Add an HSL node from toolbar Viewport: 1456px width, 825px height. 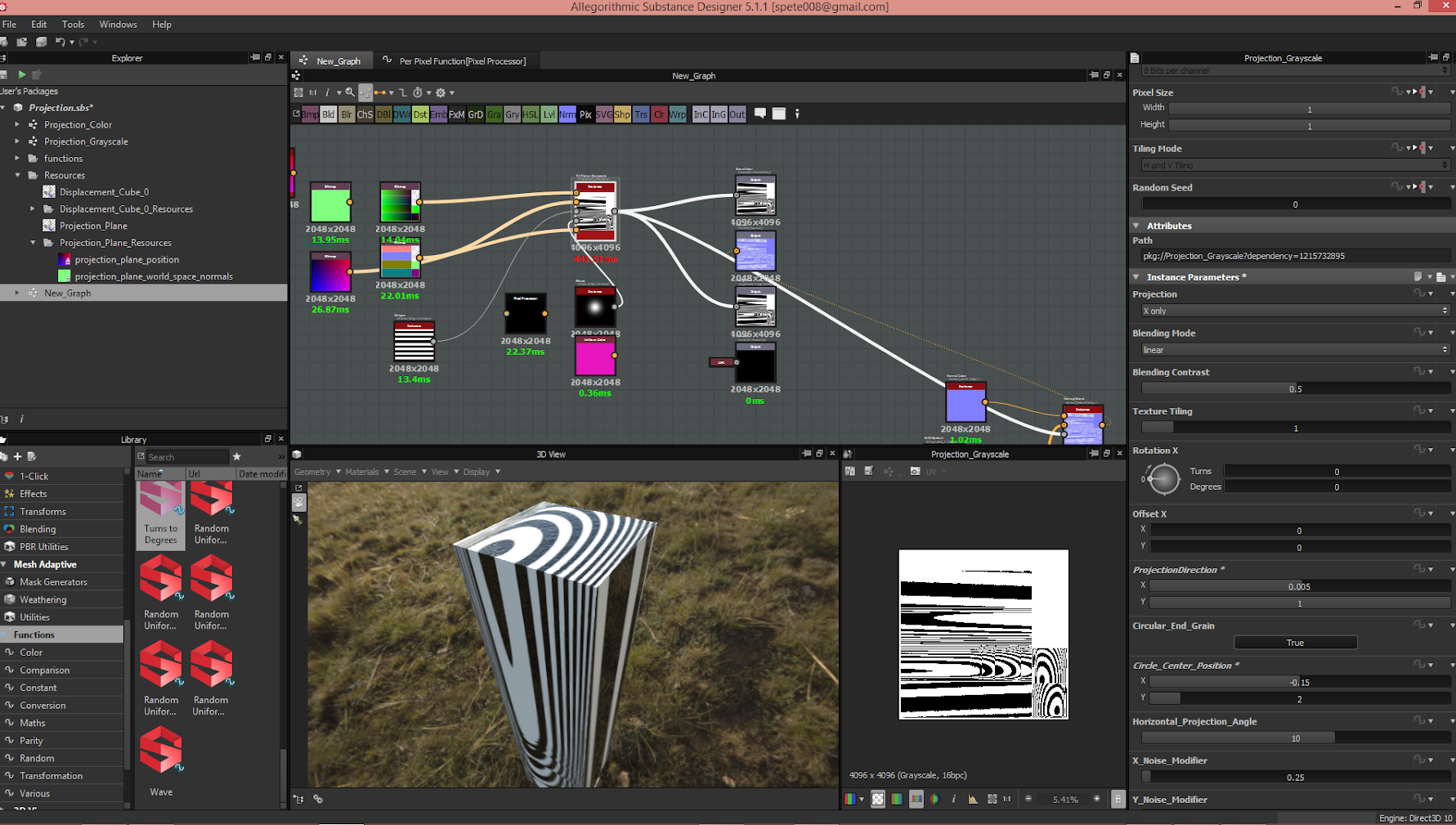(531, 114)
